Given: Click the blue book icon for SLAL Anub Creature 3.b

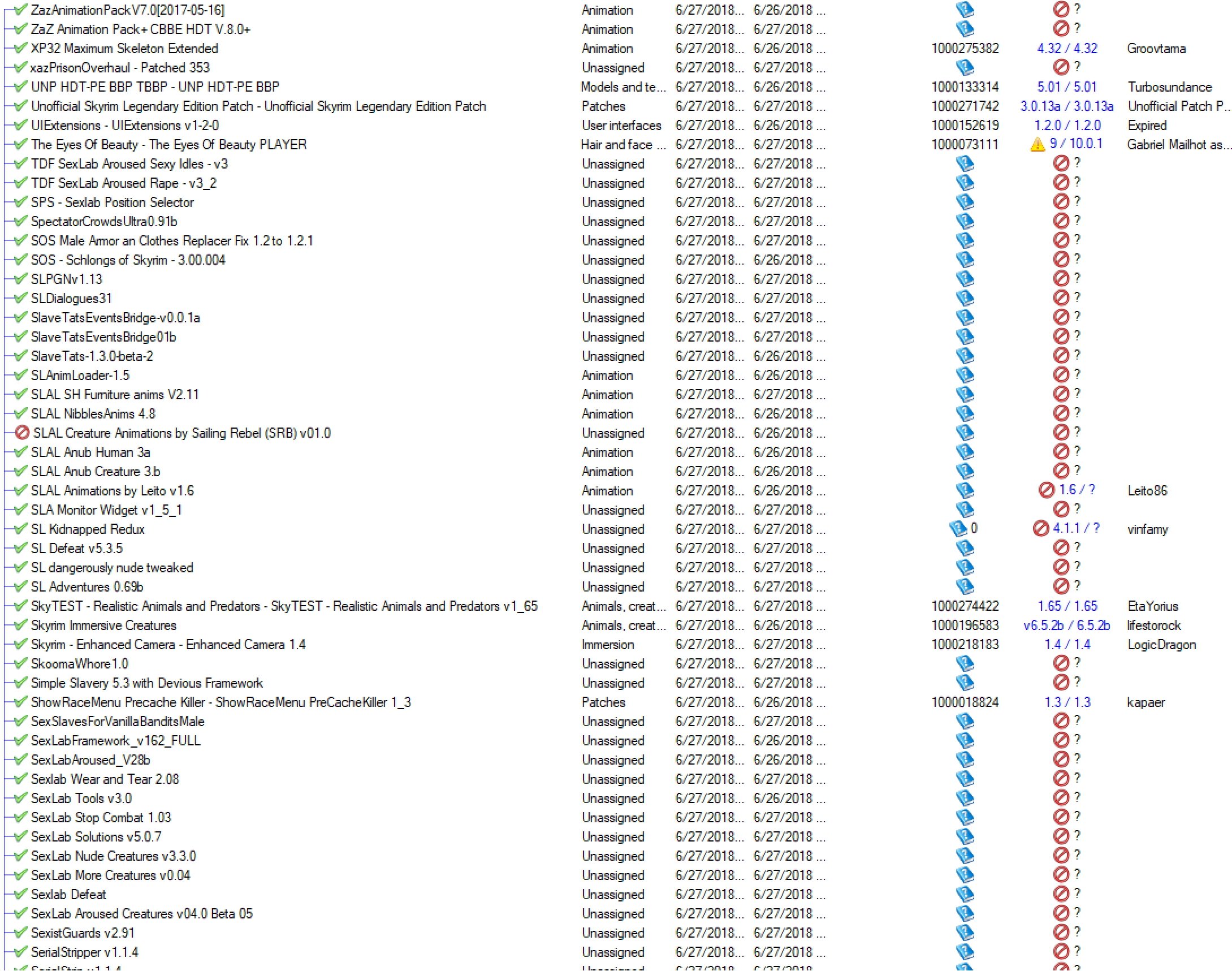Looking at the screenshot, I should [x=965, y=471].
